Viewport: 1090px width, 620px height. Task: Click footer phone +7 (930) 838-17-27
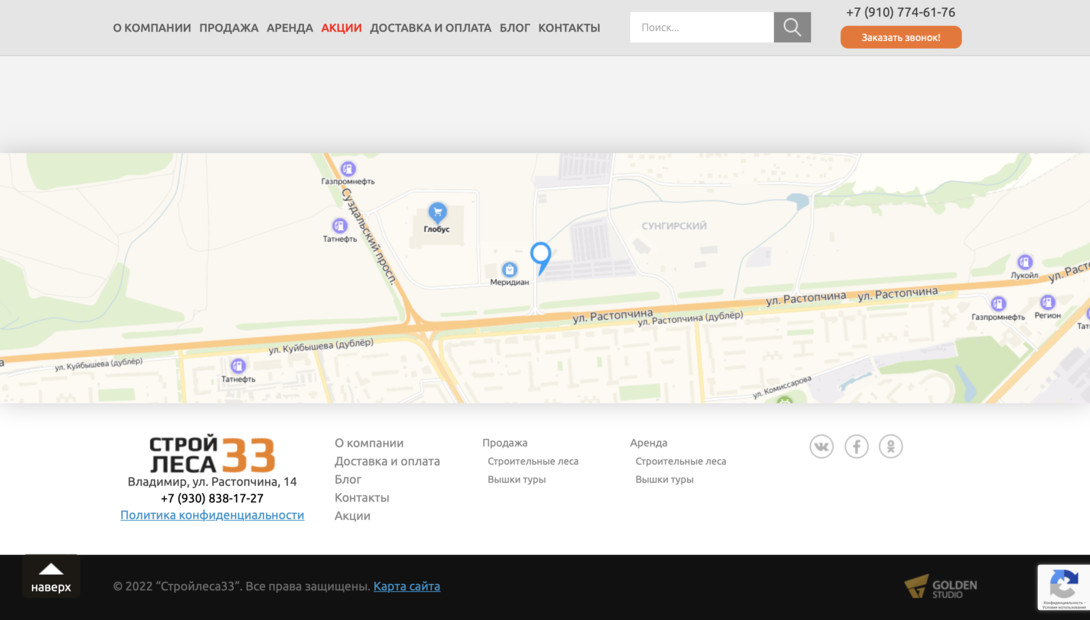(x=212, y=498)
